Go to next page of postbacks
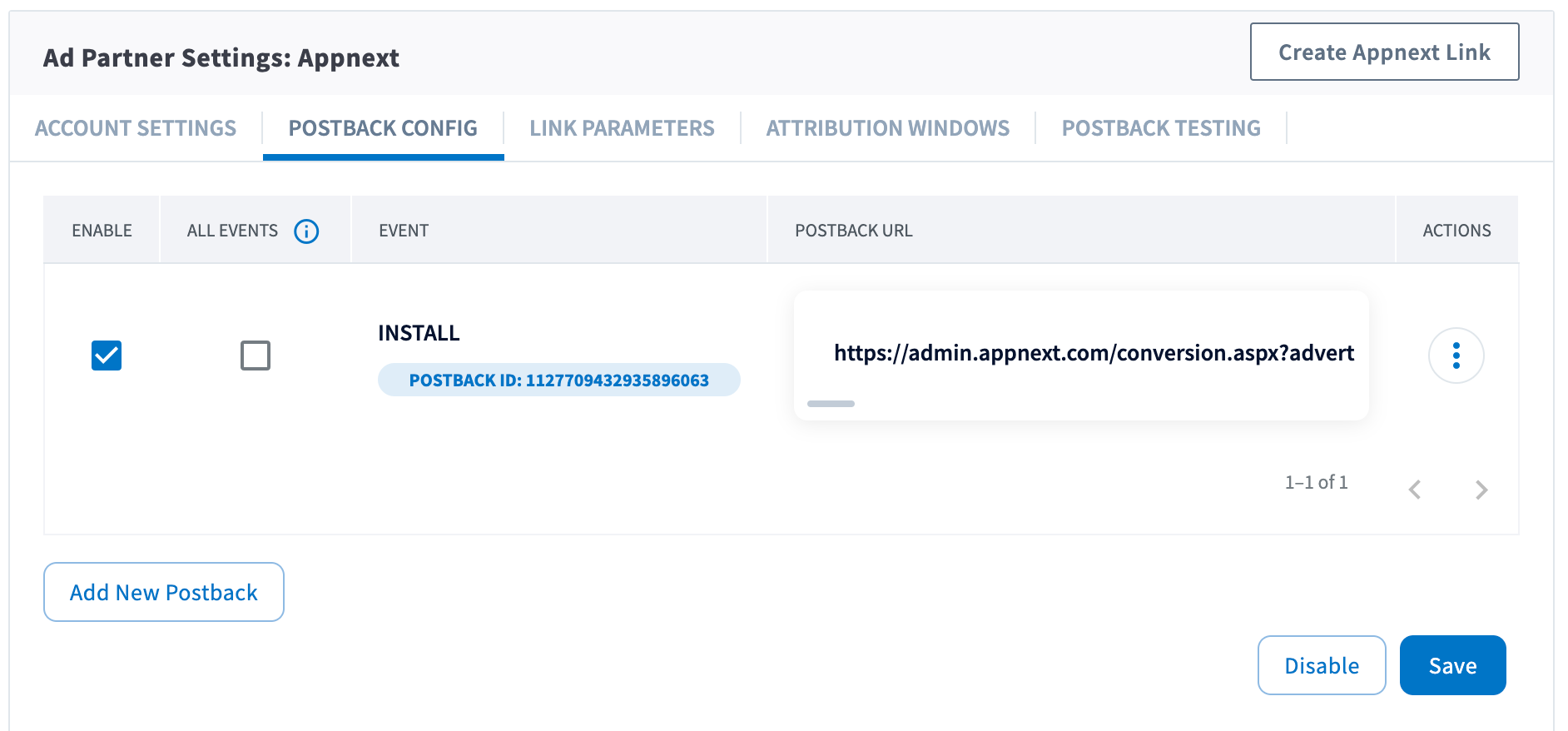 click(1481, 490)
